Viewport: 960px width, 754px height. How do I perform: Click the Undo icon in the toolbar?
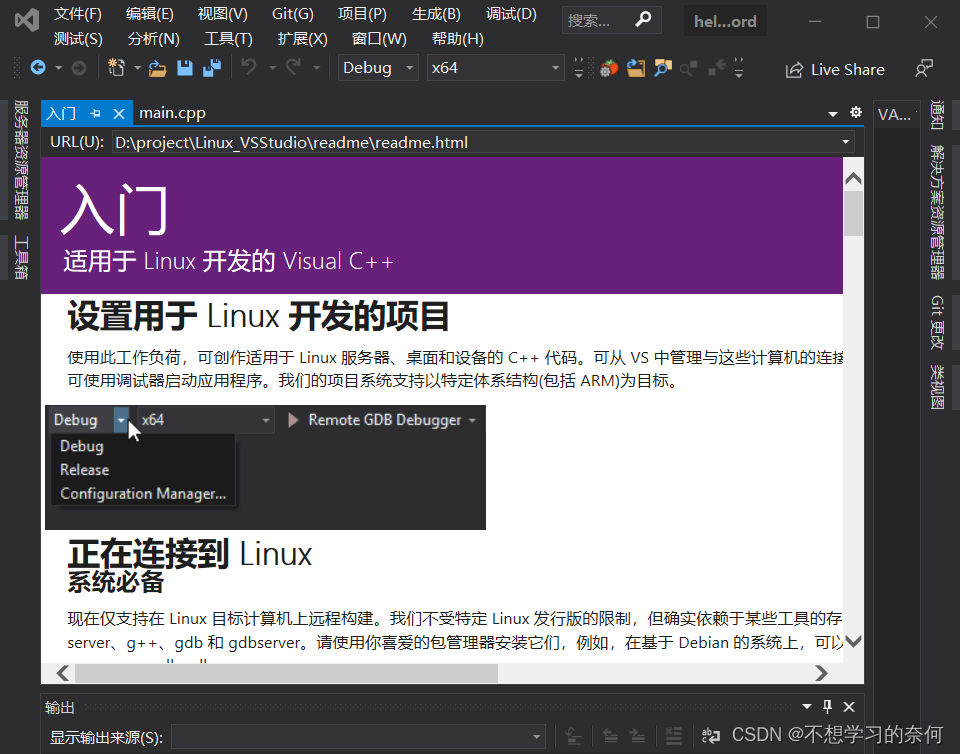coord(250,68)
